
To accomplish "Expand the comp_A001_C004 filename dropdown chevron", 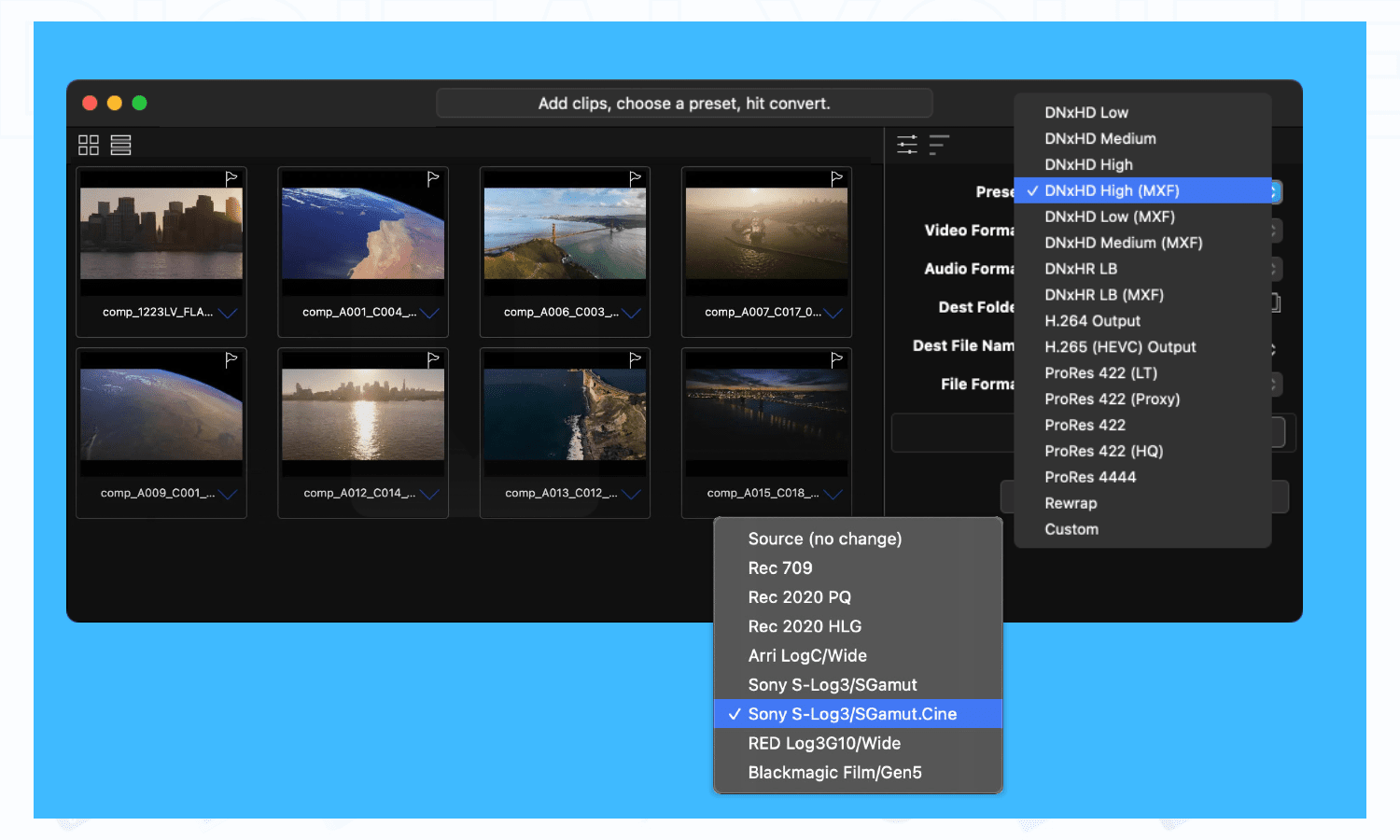I will (x=431, y=313).
